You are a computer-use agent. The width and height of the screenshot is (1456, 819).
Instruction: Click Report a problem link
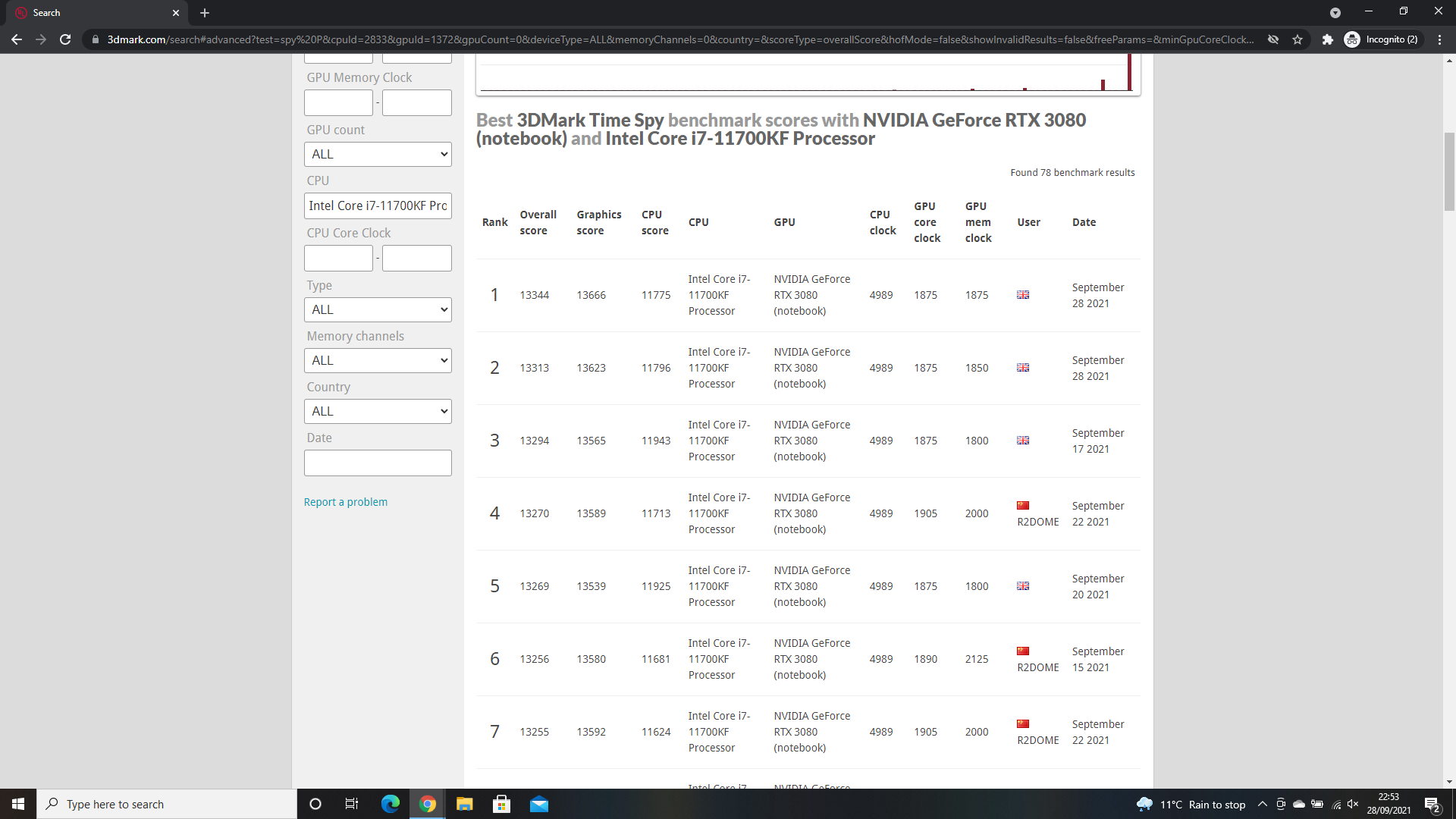pyautogui.click(x=345, y=502)
